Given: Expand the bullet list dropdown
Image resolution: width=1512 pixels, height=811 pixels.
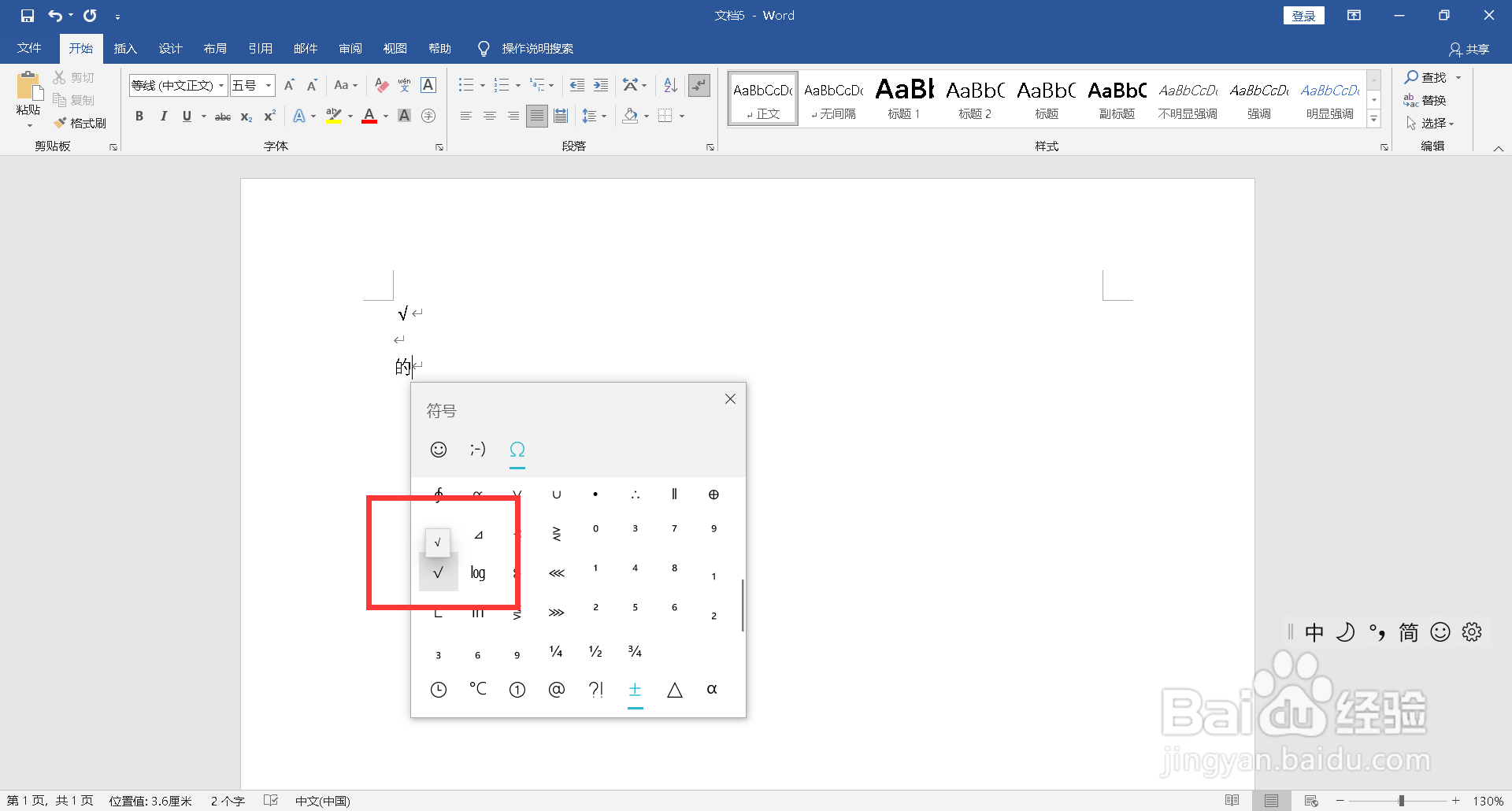Looking at the screenshot, I should (483, 85).
